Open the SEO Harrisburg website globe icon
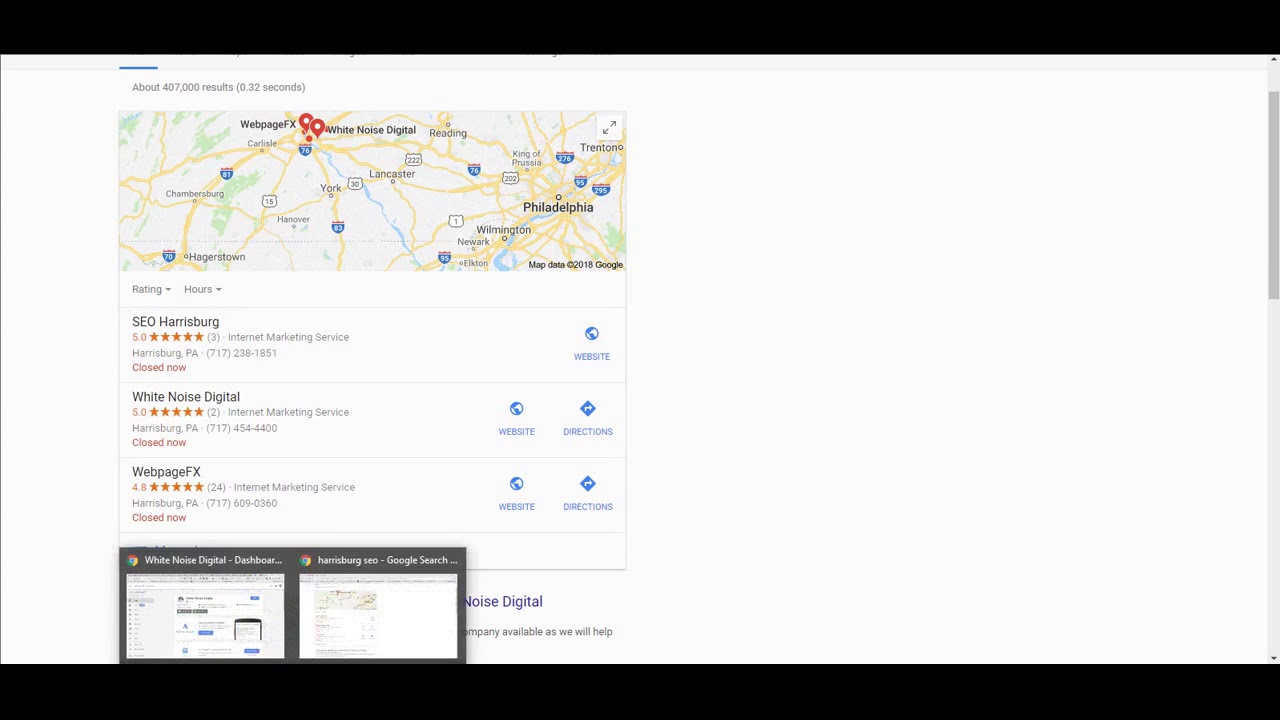Viewport: 1280px width, 720px height. pos(592,334)
